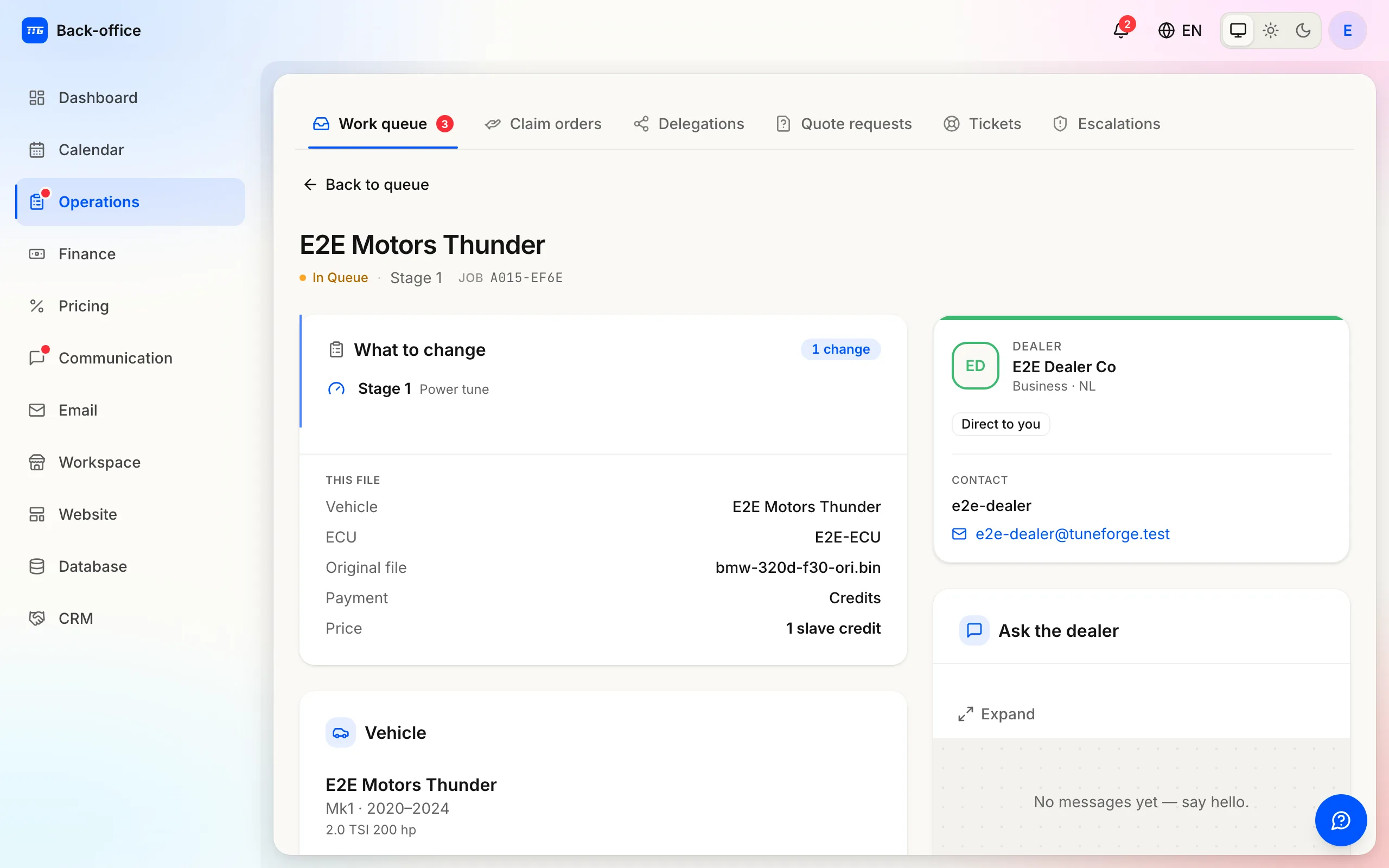Click the Communication chat icon
The width and height of the screenshot is (1389, 868).
coord(37,358)
